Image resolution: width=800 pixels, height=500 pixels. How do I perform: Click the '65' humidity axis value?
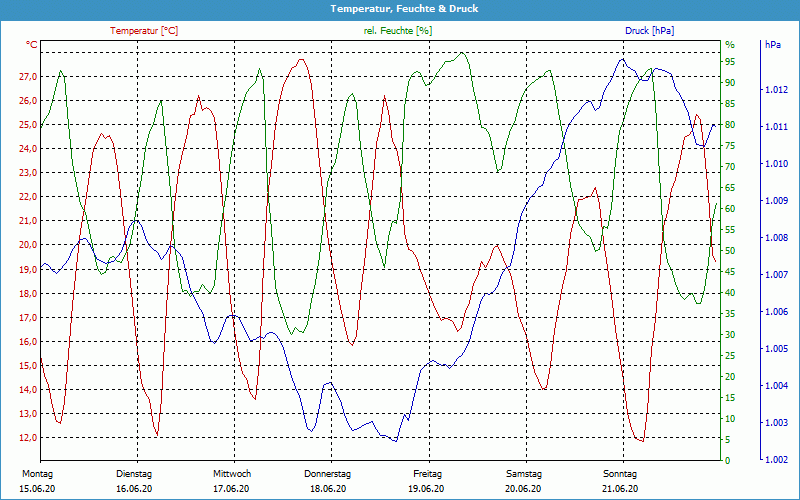(730, 188)
